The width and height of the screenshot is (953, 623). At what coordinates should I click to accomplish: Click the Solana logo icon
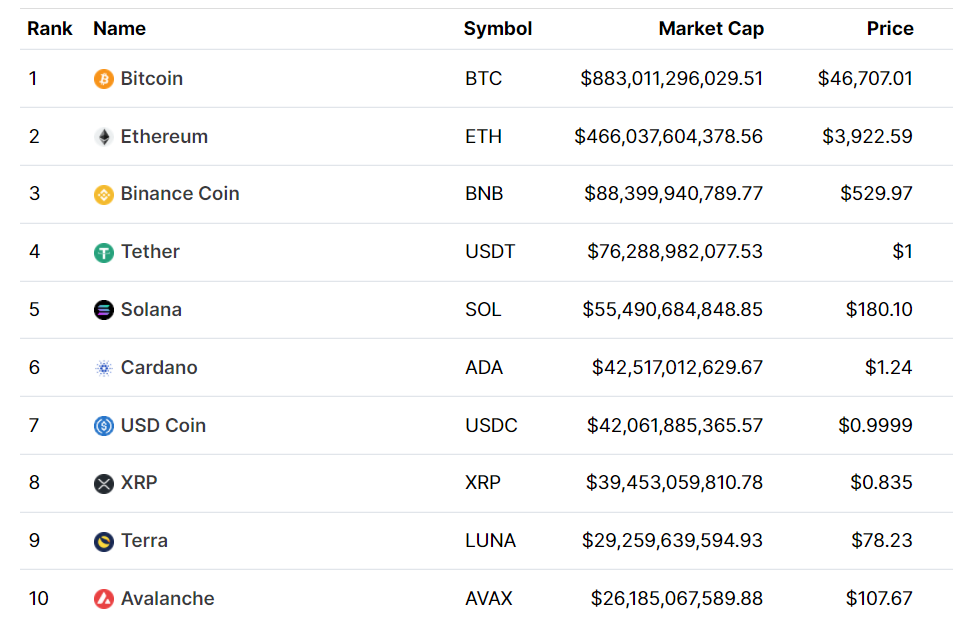coord(103,310)
